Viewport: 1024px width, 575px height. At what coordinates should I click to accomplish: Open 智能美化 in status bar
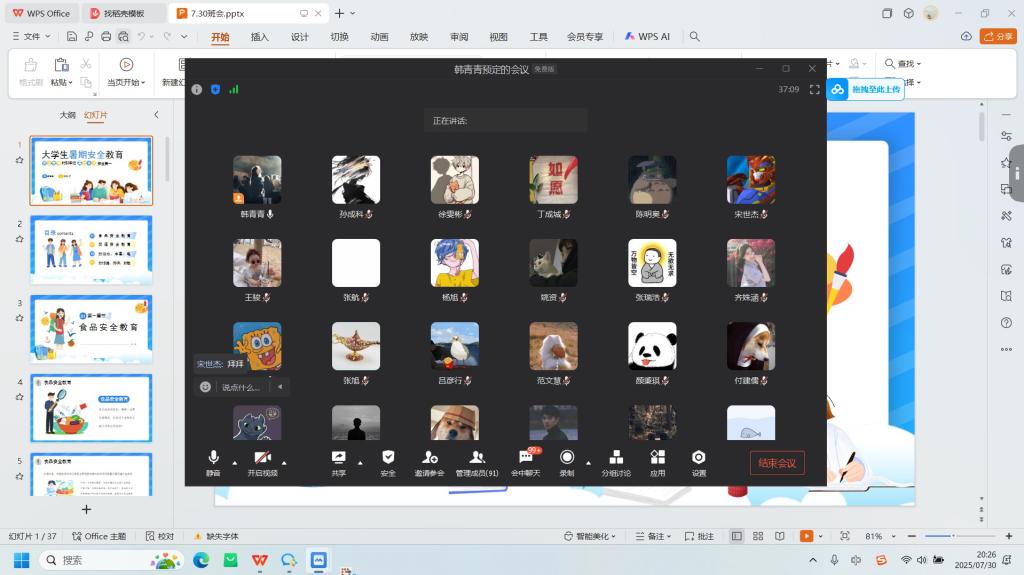tap(590, 536)
